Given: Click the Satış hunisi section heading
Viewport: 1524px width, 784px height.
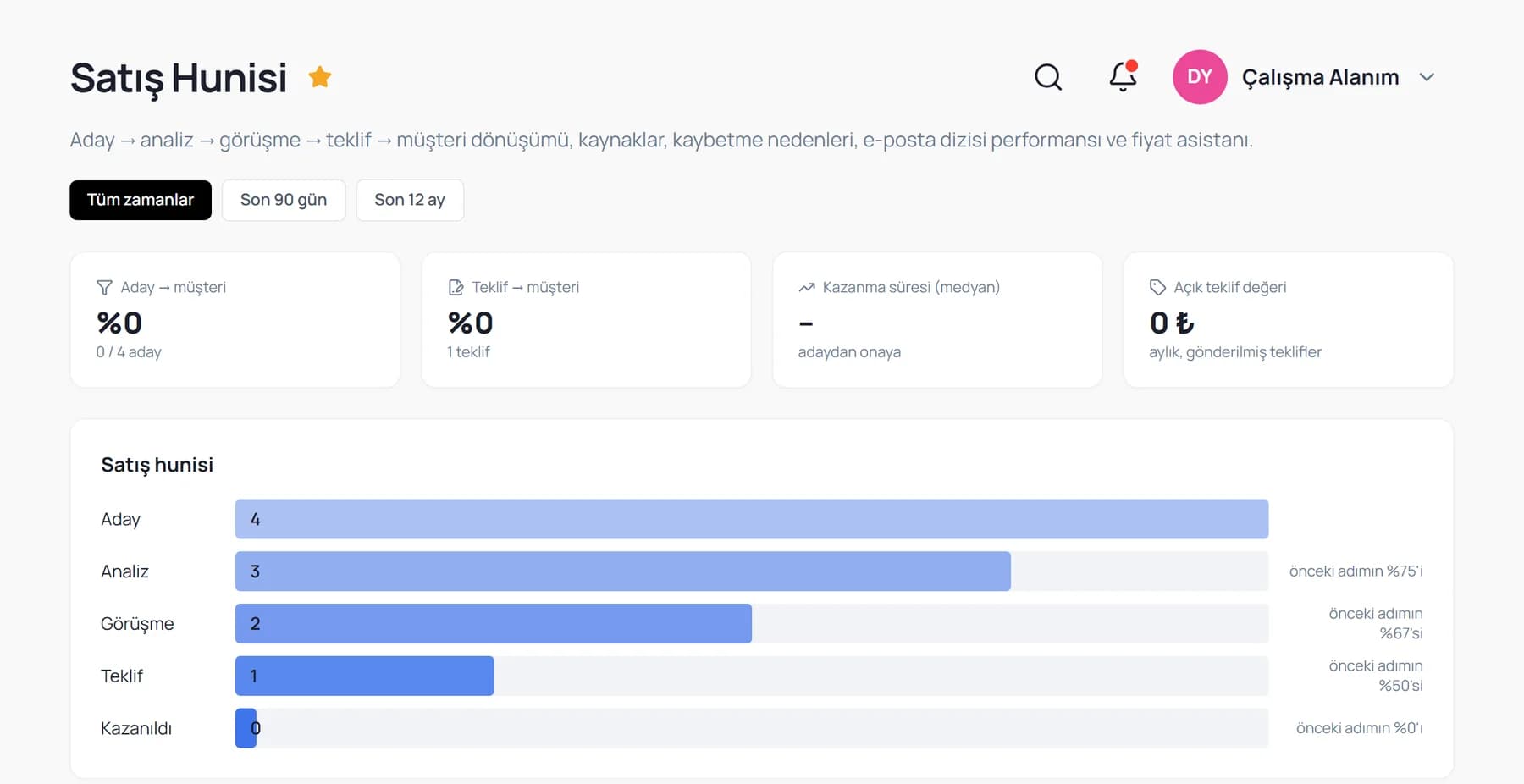Looking at the screenshot, I should (x=157, y=465).
